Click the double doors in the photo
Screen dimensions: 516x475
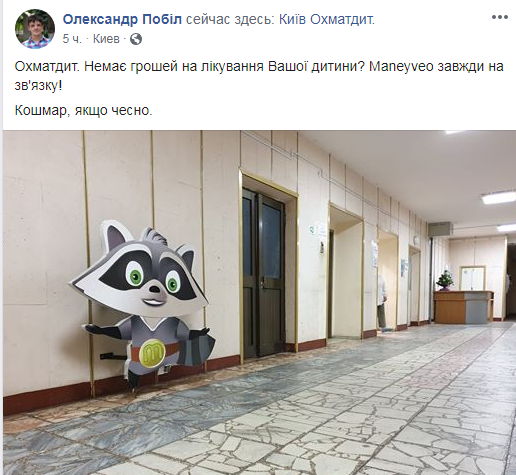[x=264, y=273]
